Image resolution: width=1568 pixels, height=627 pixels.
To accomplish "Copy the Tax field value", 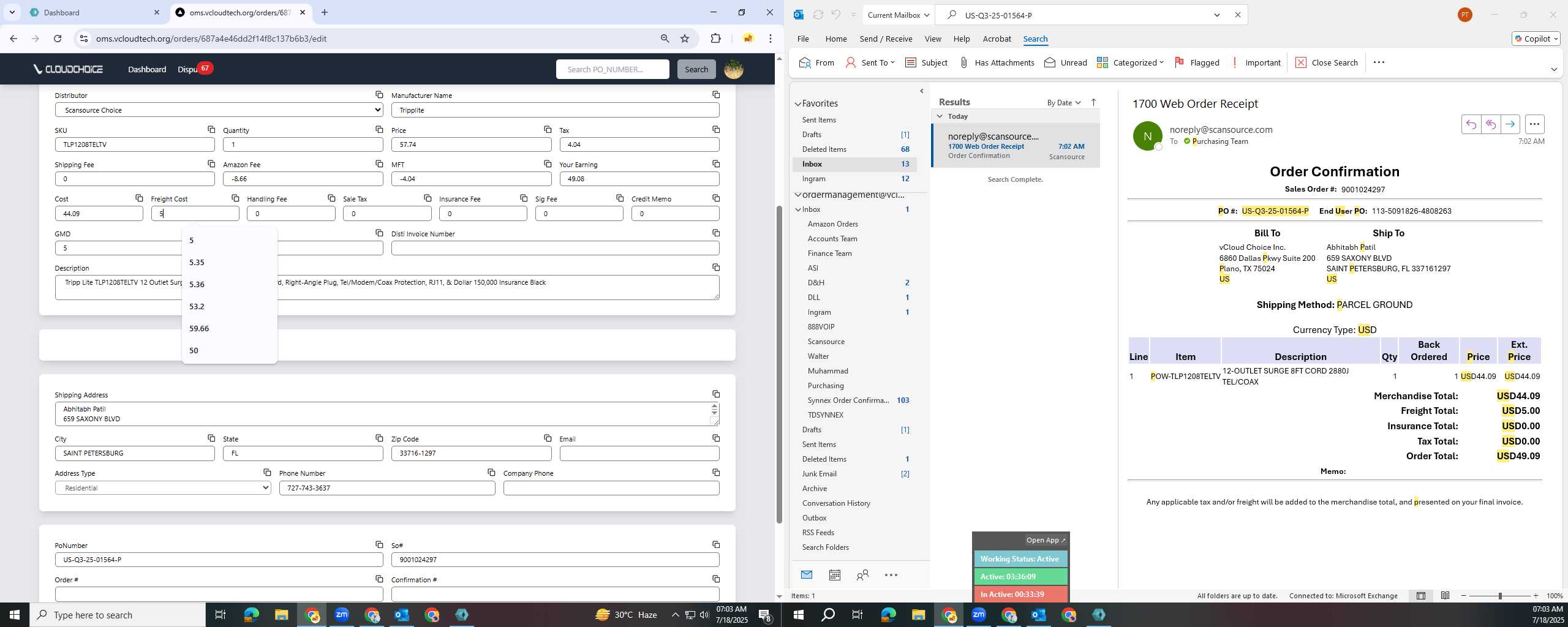I will [716, 129].
